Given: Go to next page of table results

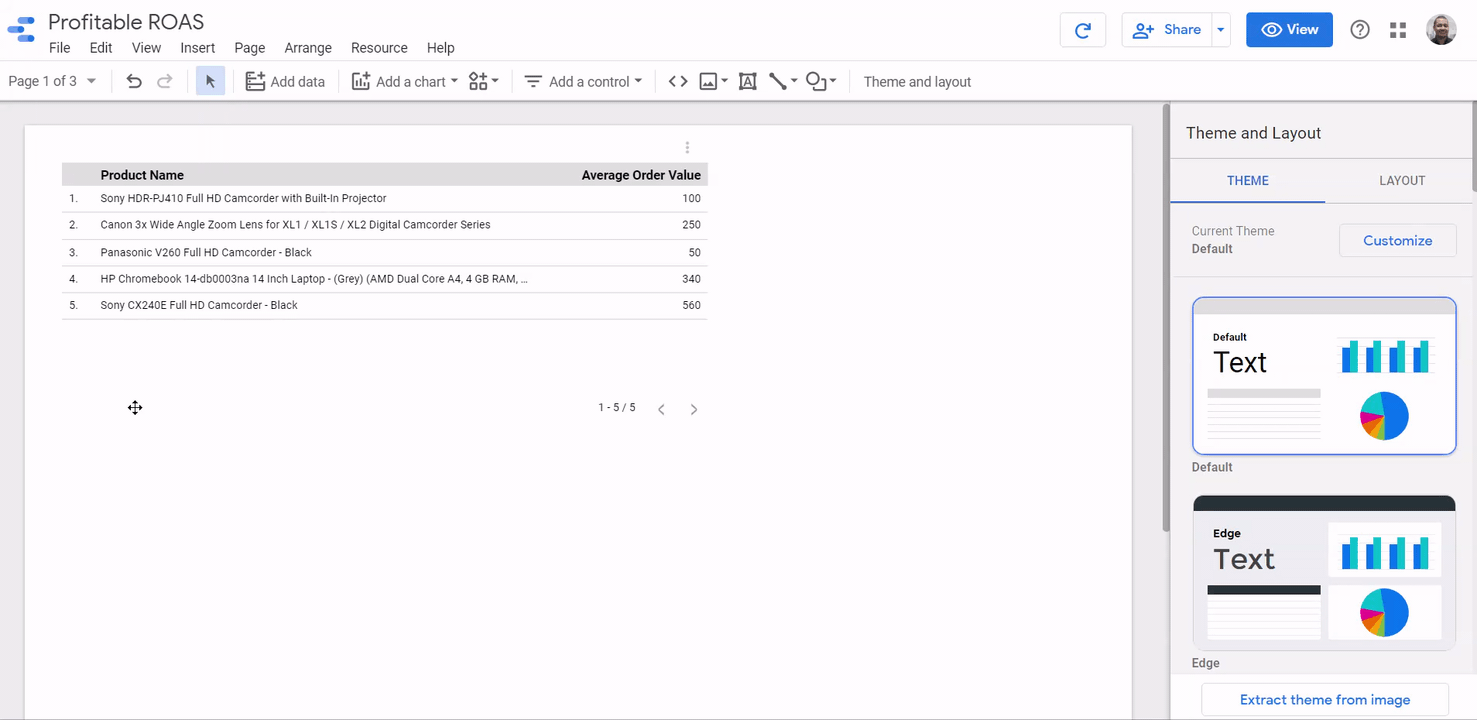Looking at the screenshot, I should click(x=694, y=408).
